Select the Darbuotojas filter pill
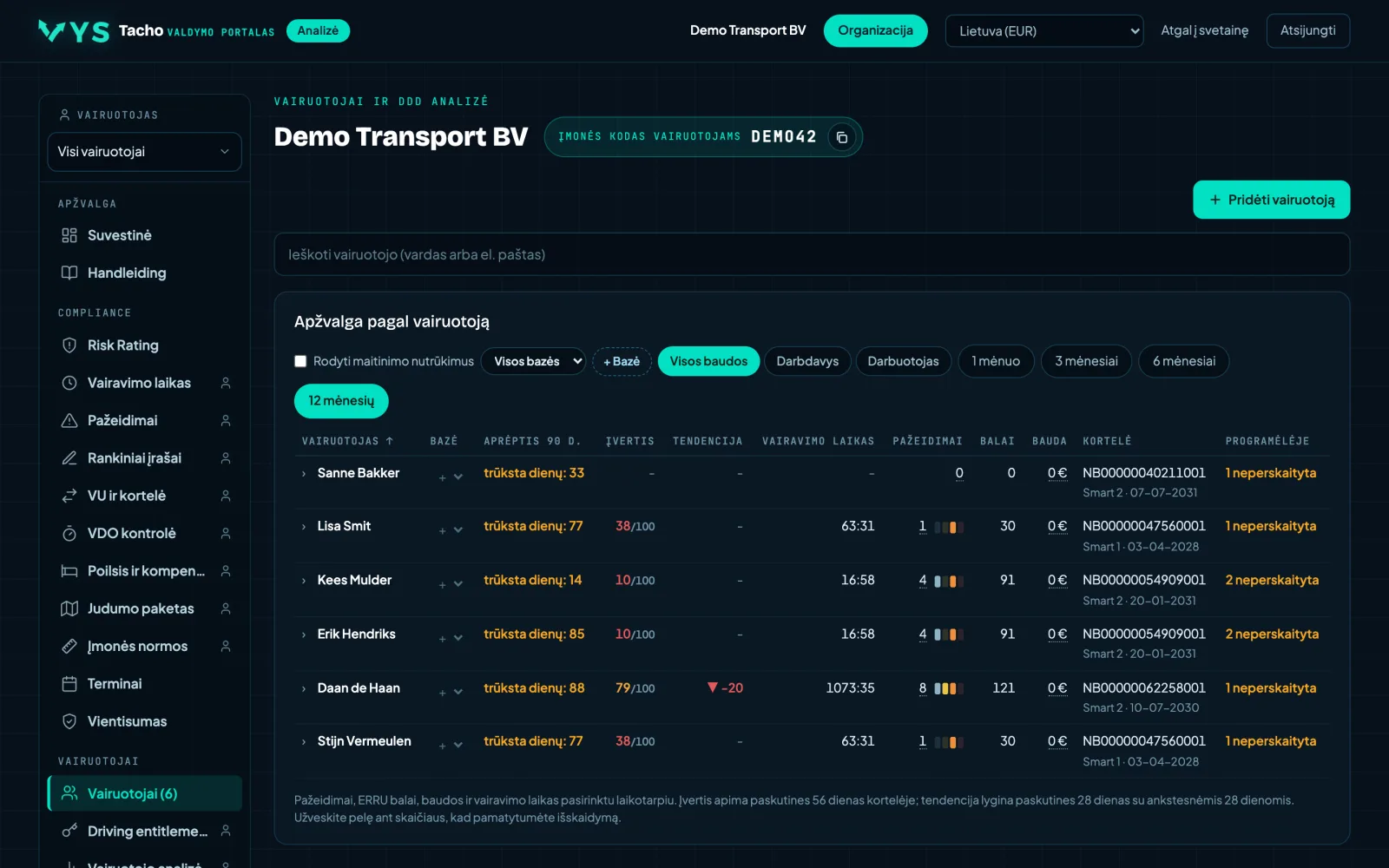 (x=903, y=361)
